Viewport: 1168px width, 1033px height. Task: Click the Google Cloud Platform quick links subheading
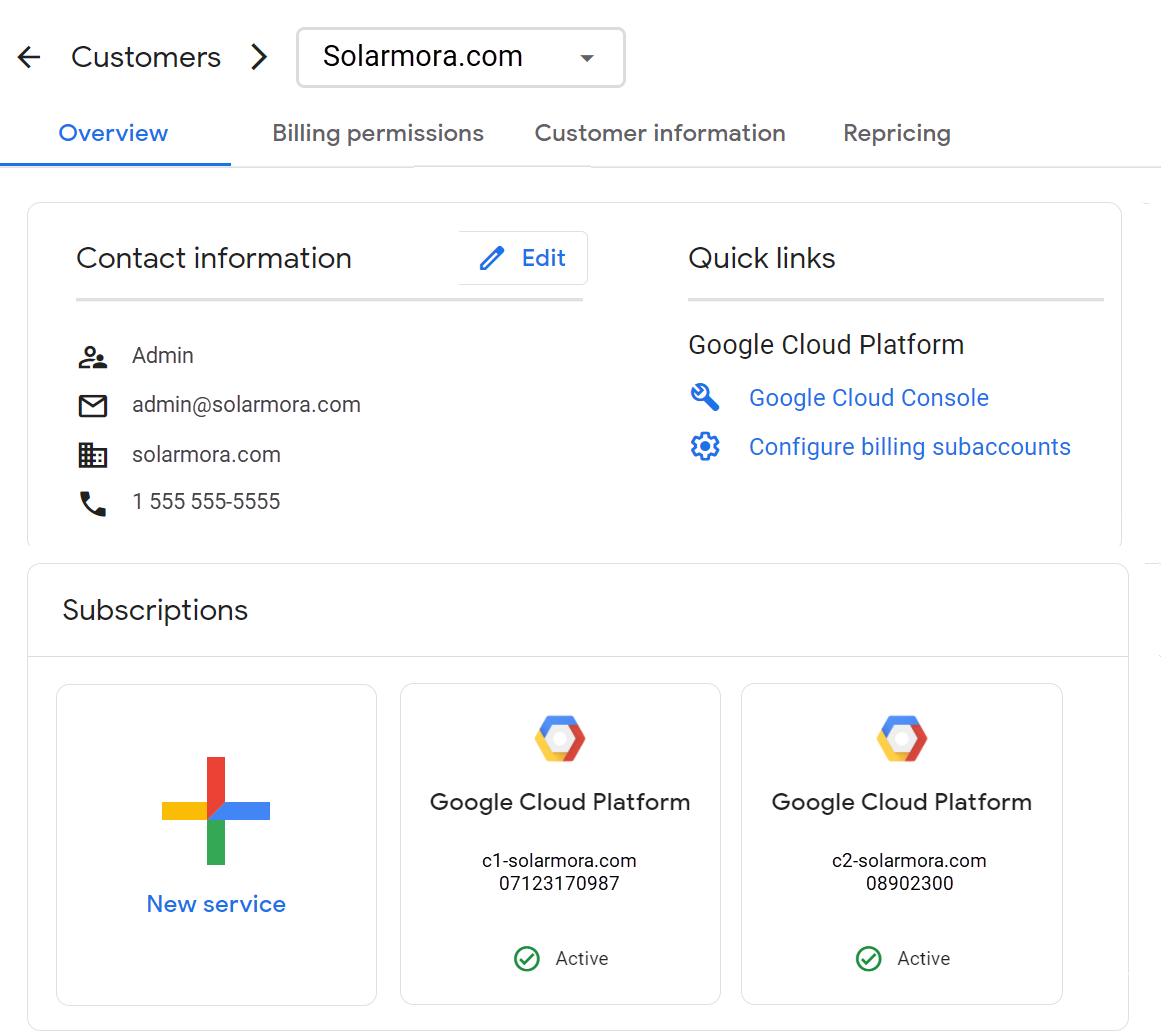(826, 346)
